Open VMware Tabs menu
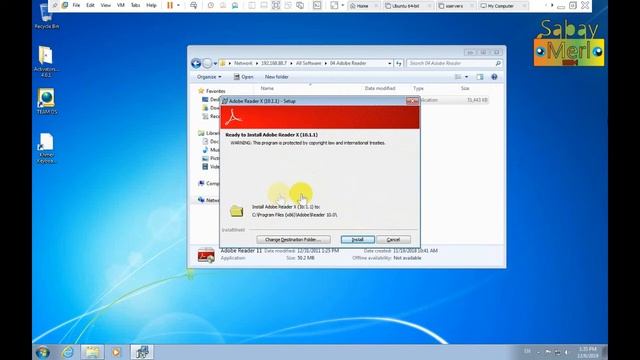Screen dimensions: 640x360 point(136,5)
